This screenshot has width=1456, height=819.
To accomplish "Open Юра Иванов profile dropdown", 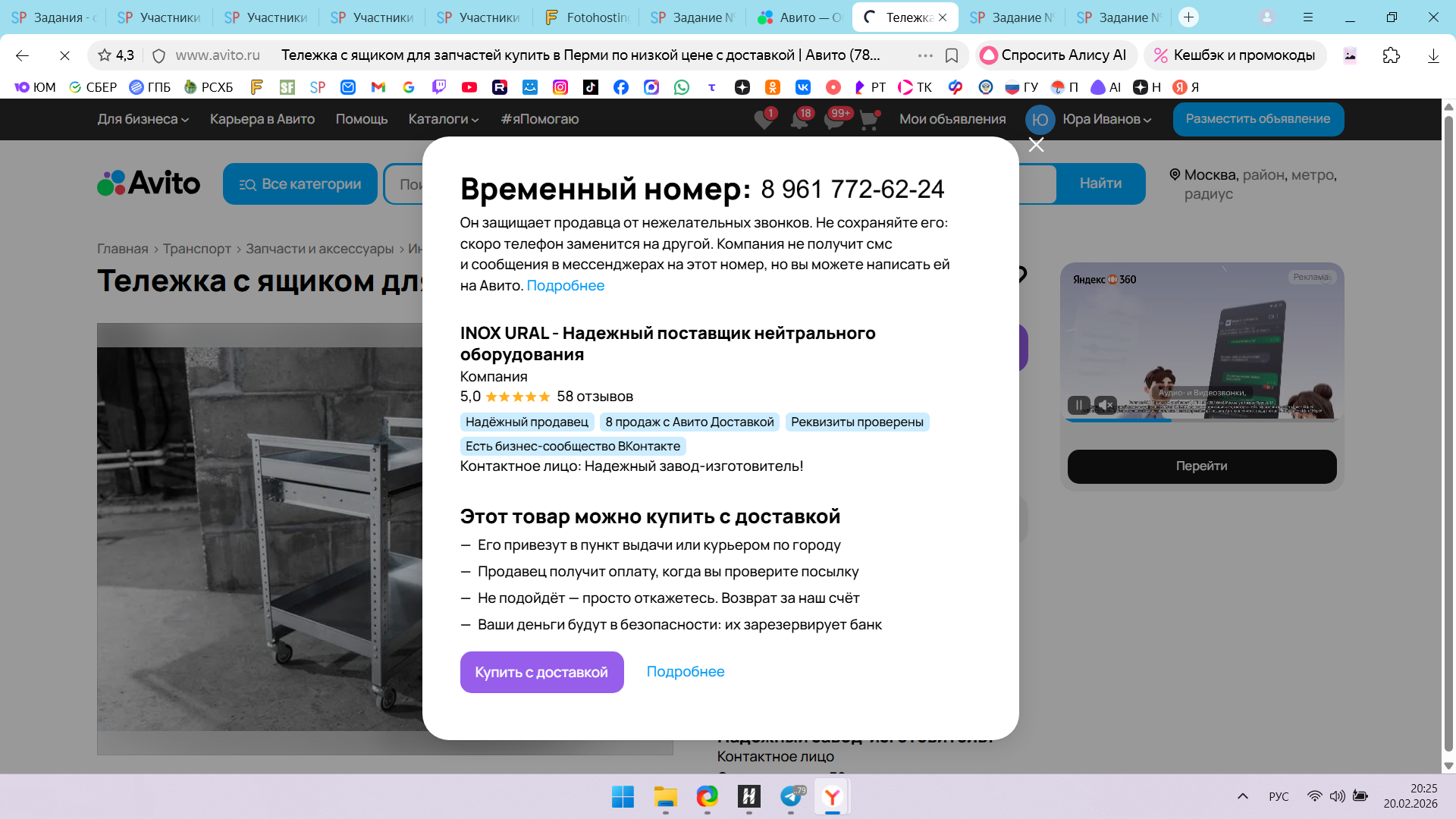I will (x=1106, y=119).
